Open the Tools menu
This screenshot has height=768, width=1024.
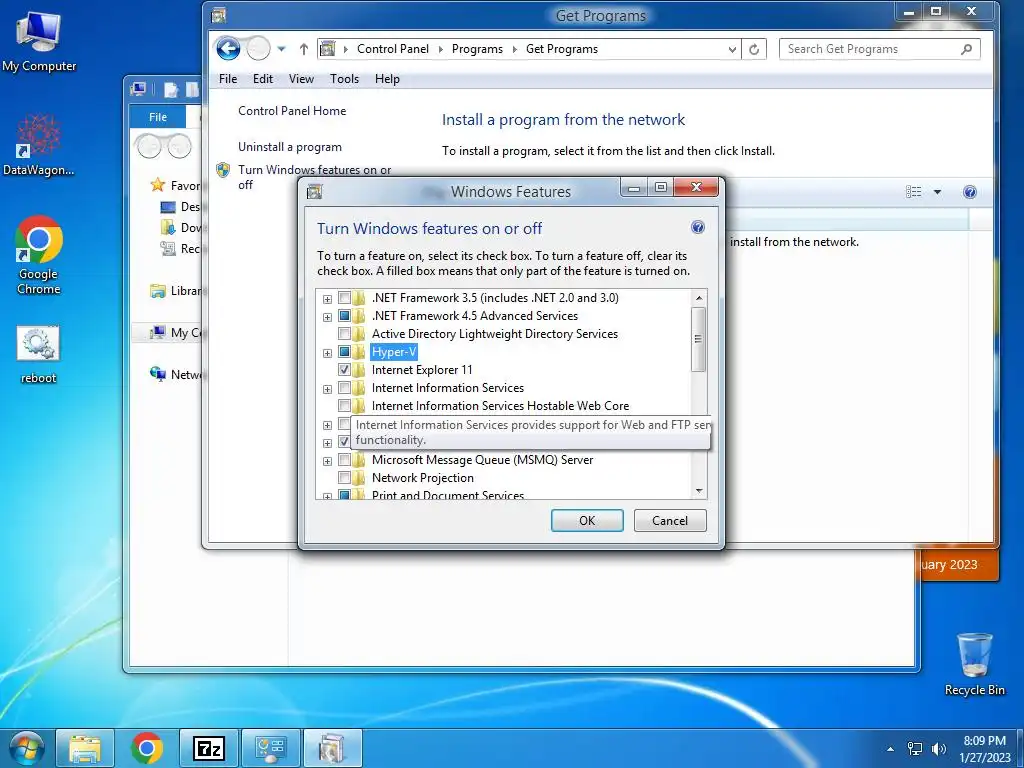tap(344, 79)
